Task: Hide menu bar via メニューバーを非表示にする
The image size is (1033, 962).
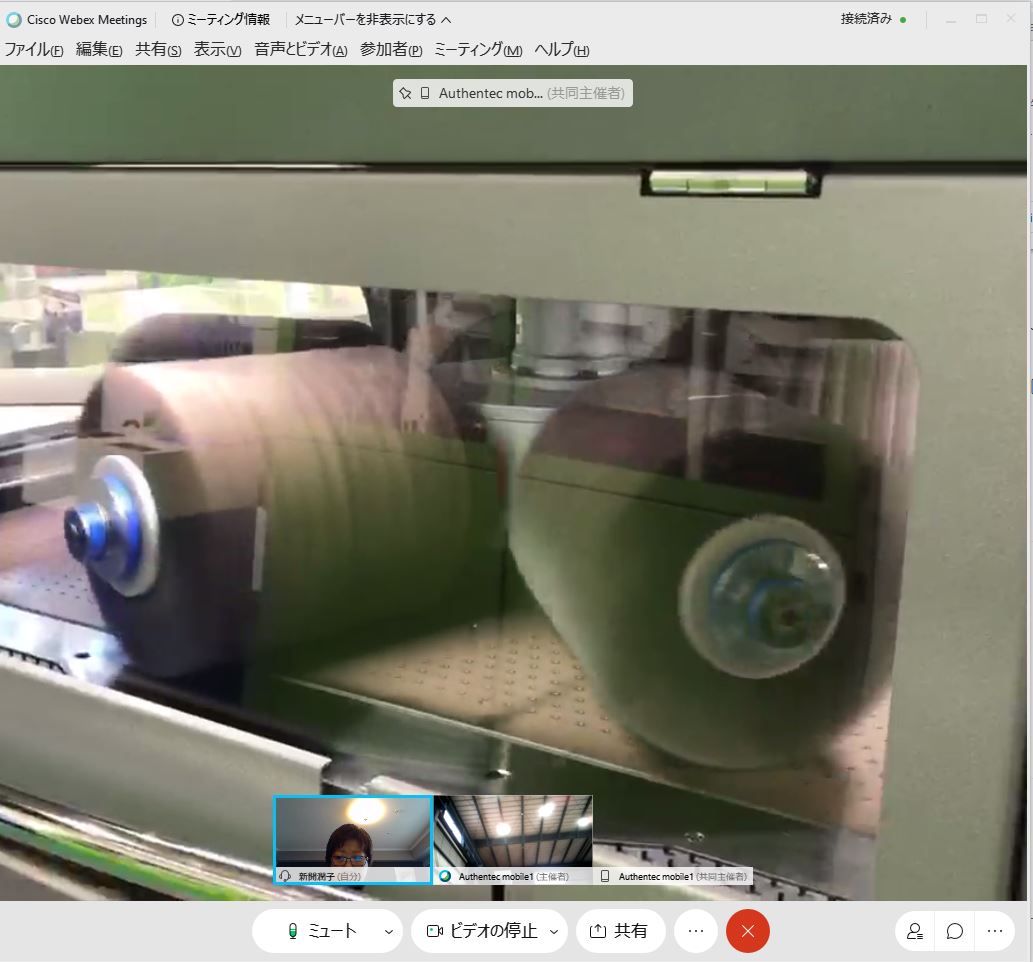Action: [372, 20]
